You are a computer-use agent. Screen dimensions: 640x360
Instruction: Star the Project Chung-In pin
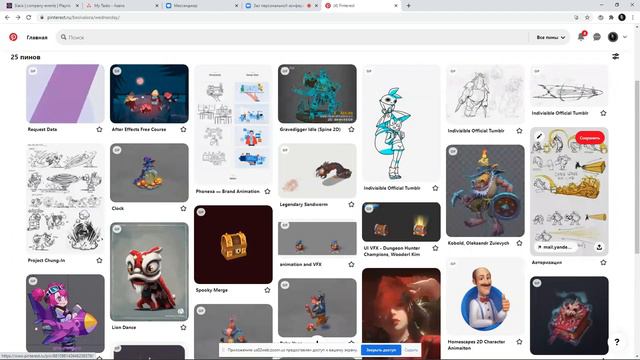click(x=99, y=260)
